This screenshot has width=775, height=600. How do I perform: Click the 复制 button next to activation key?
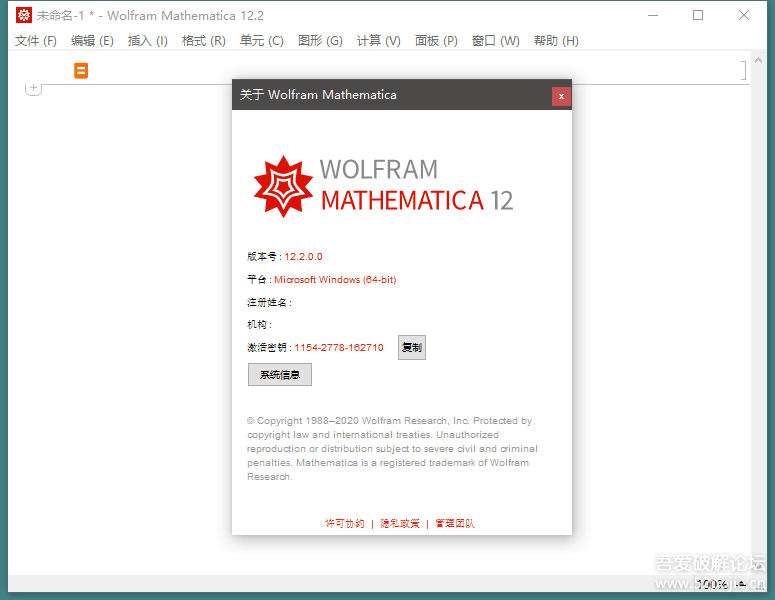(x=412, y=347)
